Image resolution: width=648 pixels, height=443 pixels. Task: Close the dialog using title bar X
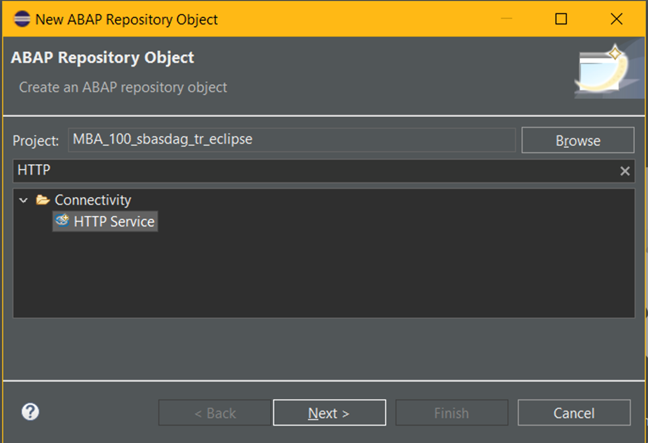(x=614, y=19)
